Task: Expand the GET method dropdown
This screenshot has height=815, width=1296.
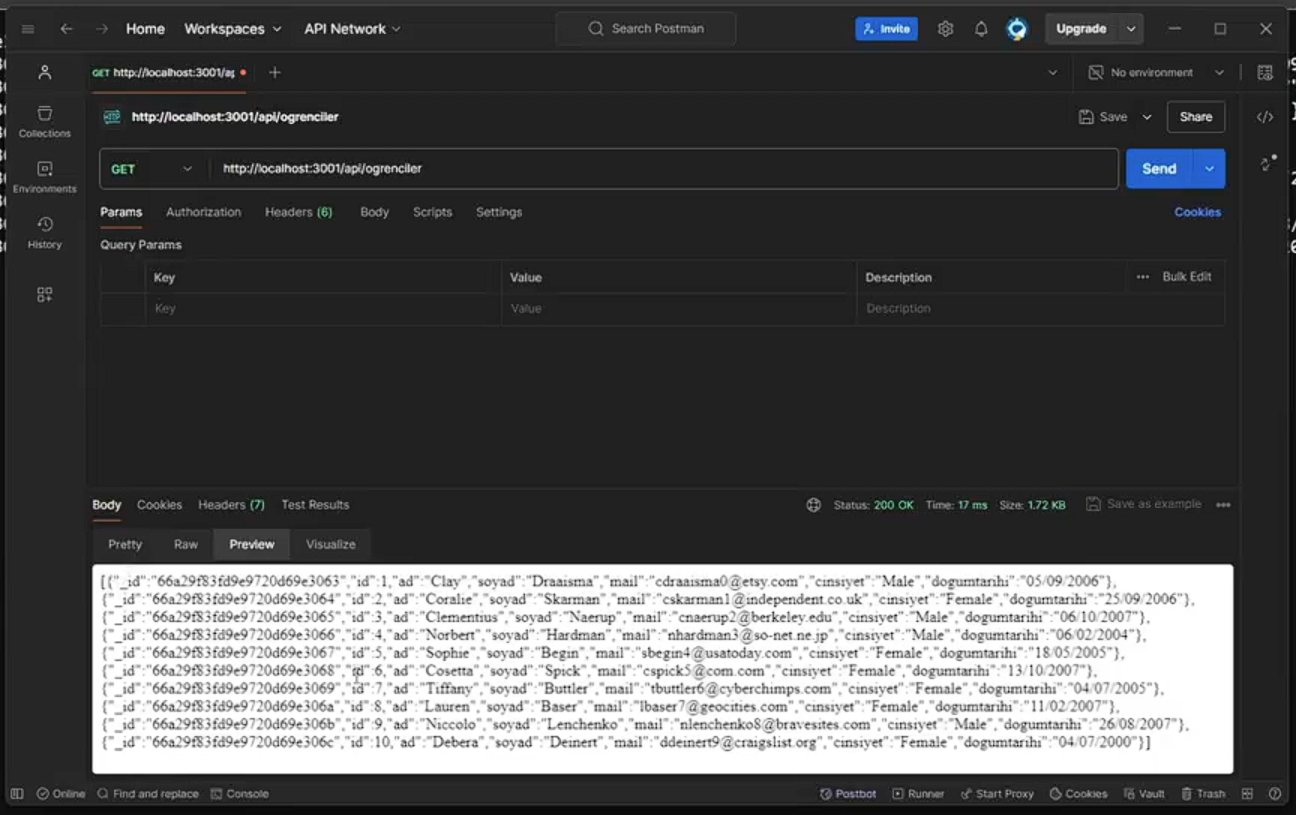Action: point(152,169)
